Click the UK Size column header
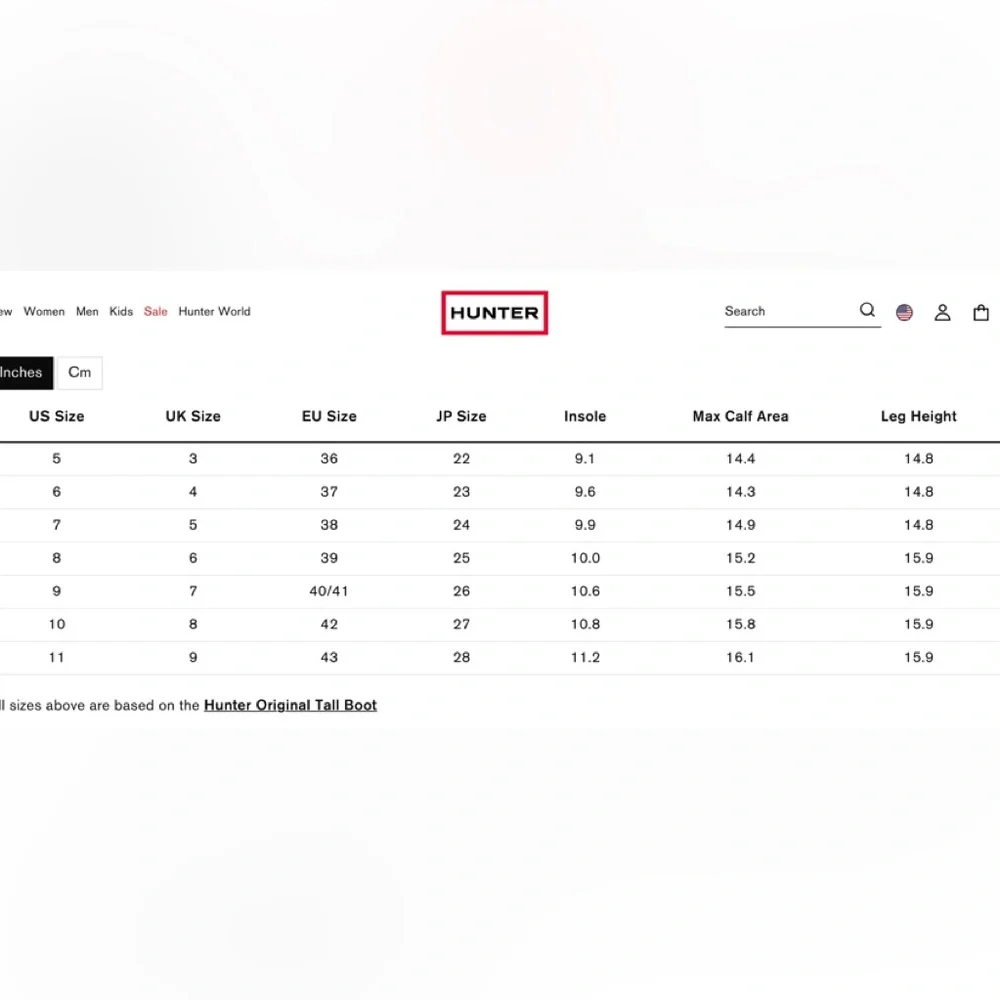Screen dimensions: 1000x1000 193,416
